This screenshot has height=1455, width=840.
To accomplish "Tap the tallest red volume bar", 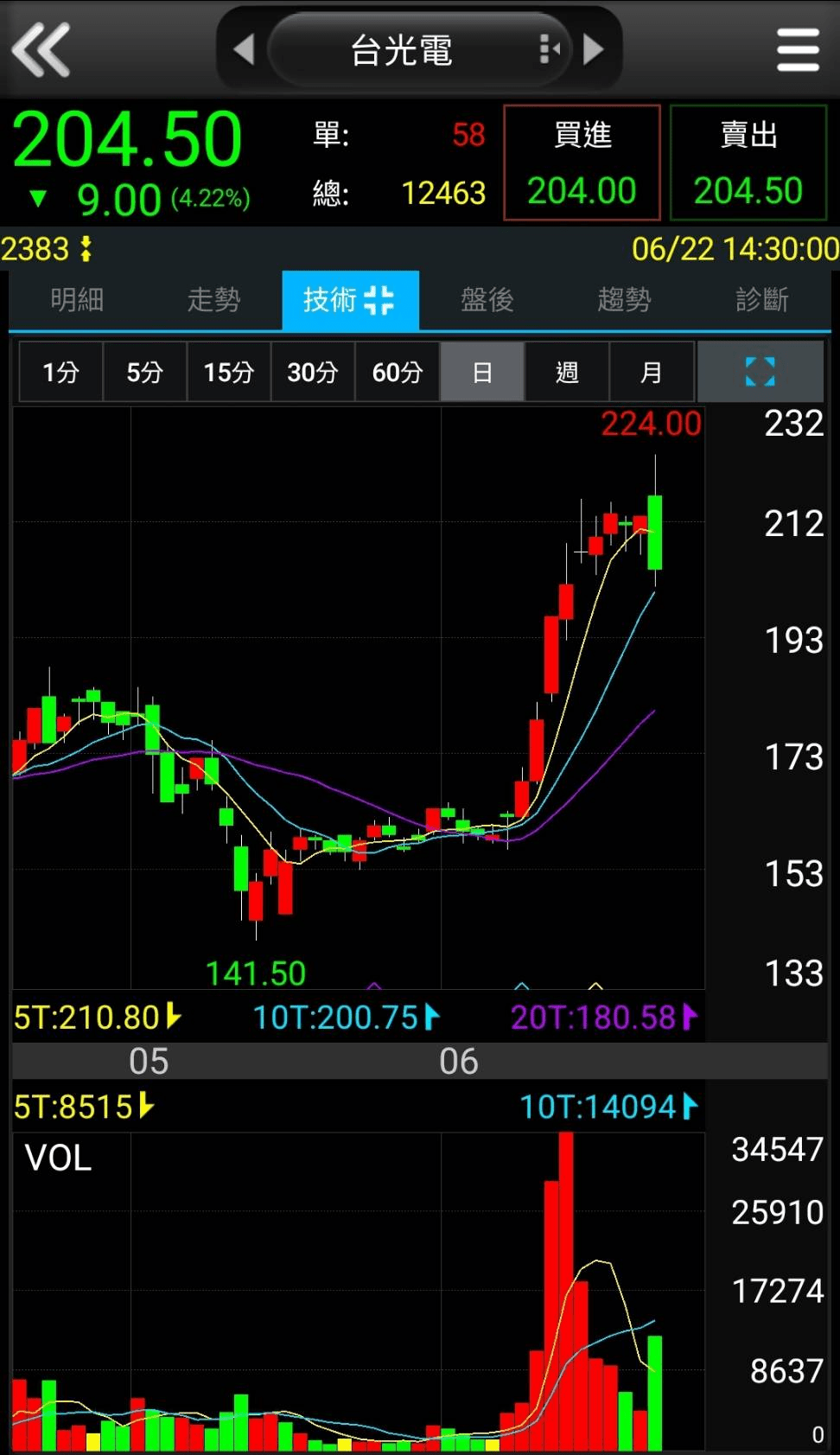I will tap(566, 1288).
